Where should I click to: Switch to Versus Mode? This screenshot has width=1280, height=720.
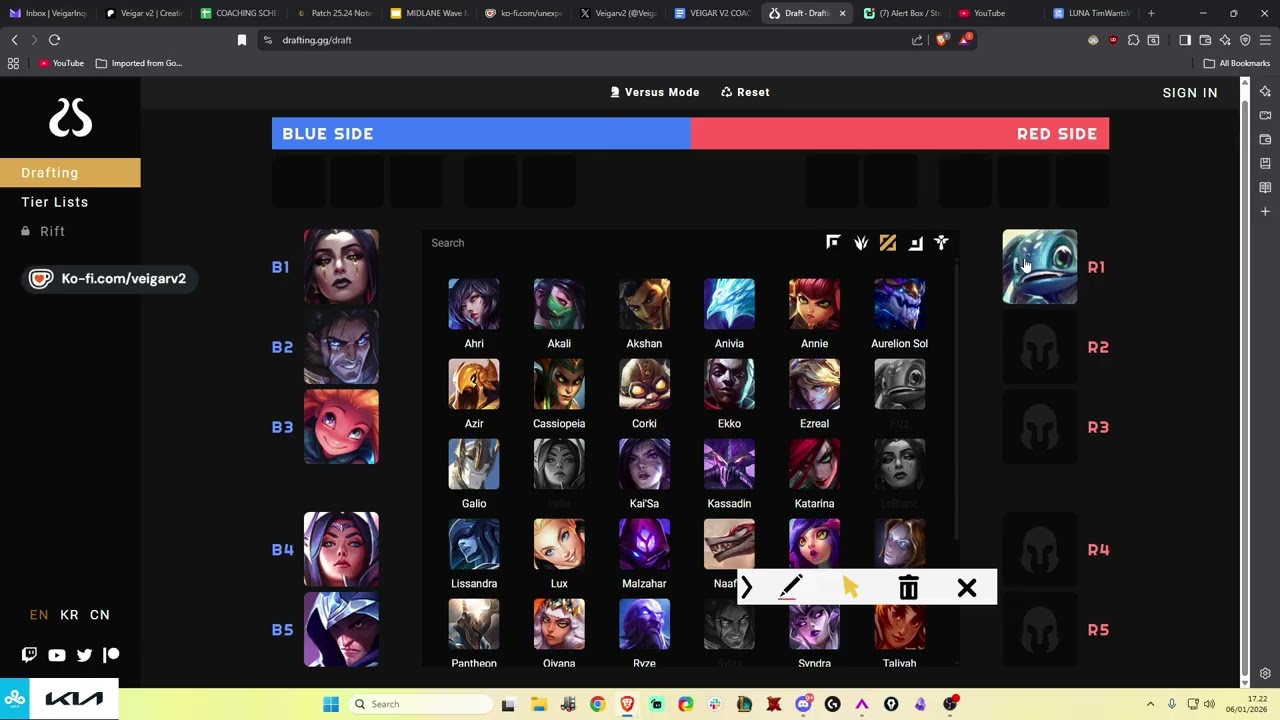pyautogui.click(x=655, y=92)
